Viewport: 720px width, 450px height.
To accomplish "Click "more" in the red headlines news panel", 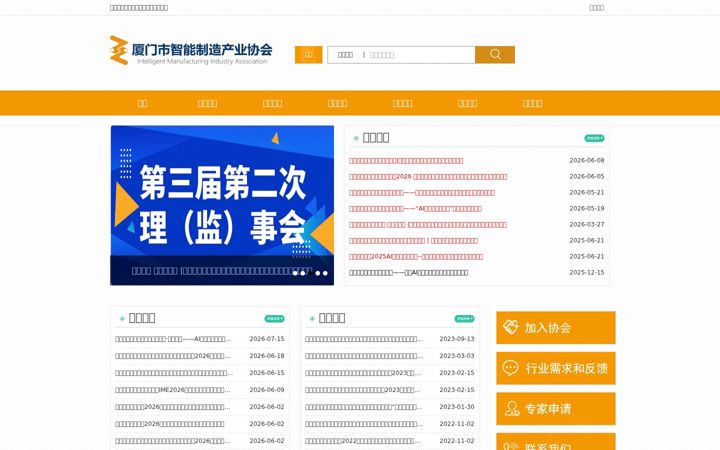I will coord(594,138).
